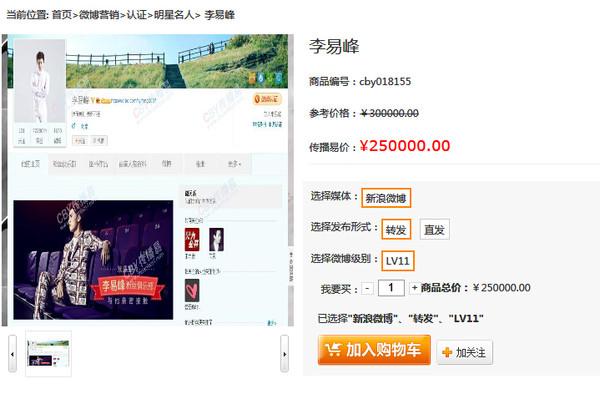Open the 明星名人 breadcrumb link
The image size is (600, 394).
(174, 15)
